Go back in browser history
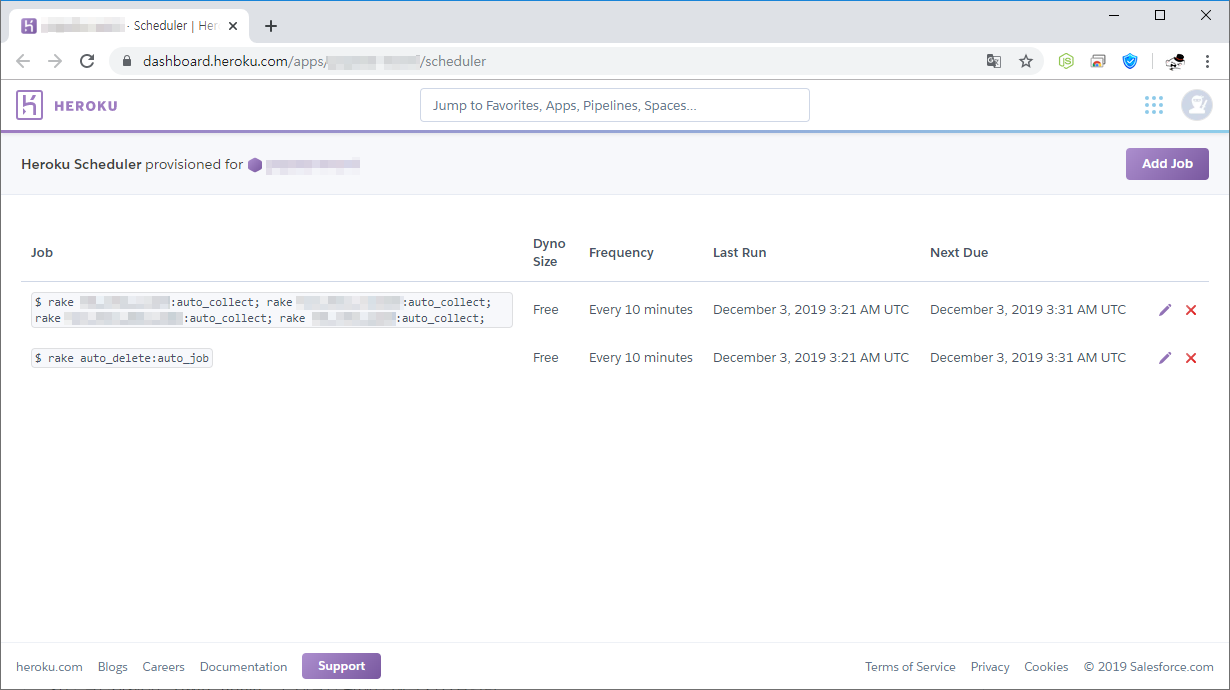The width and height of the screenshot is (1230, 690). click(x=23, y=61)
